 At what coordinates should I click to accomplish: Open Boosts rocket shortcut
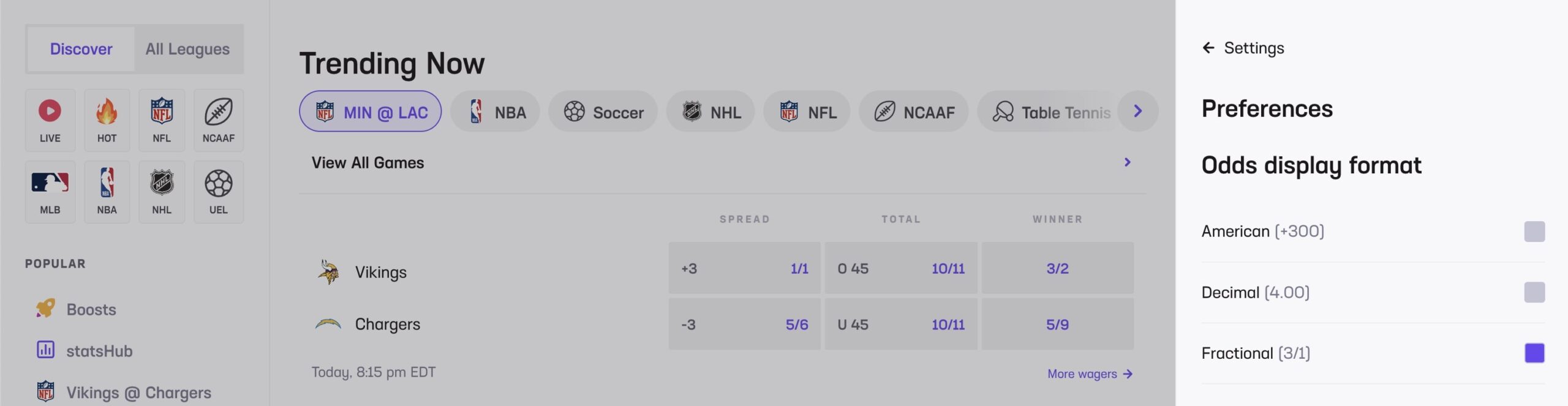46,309
